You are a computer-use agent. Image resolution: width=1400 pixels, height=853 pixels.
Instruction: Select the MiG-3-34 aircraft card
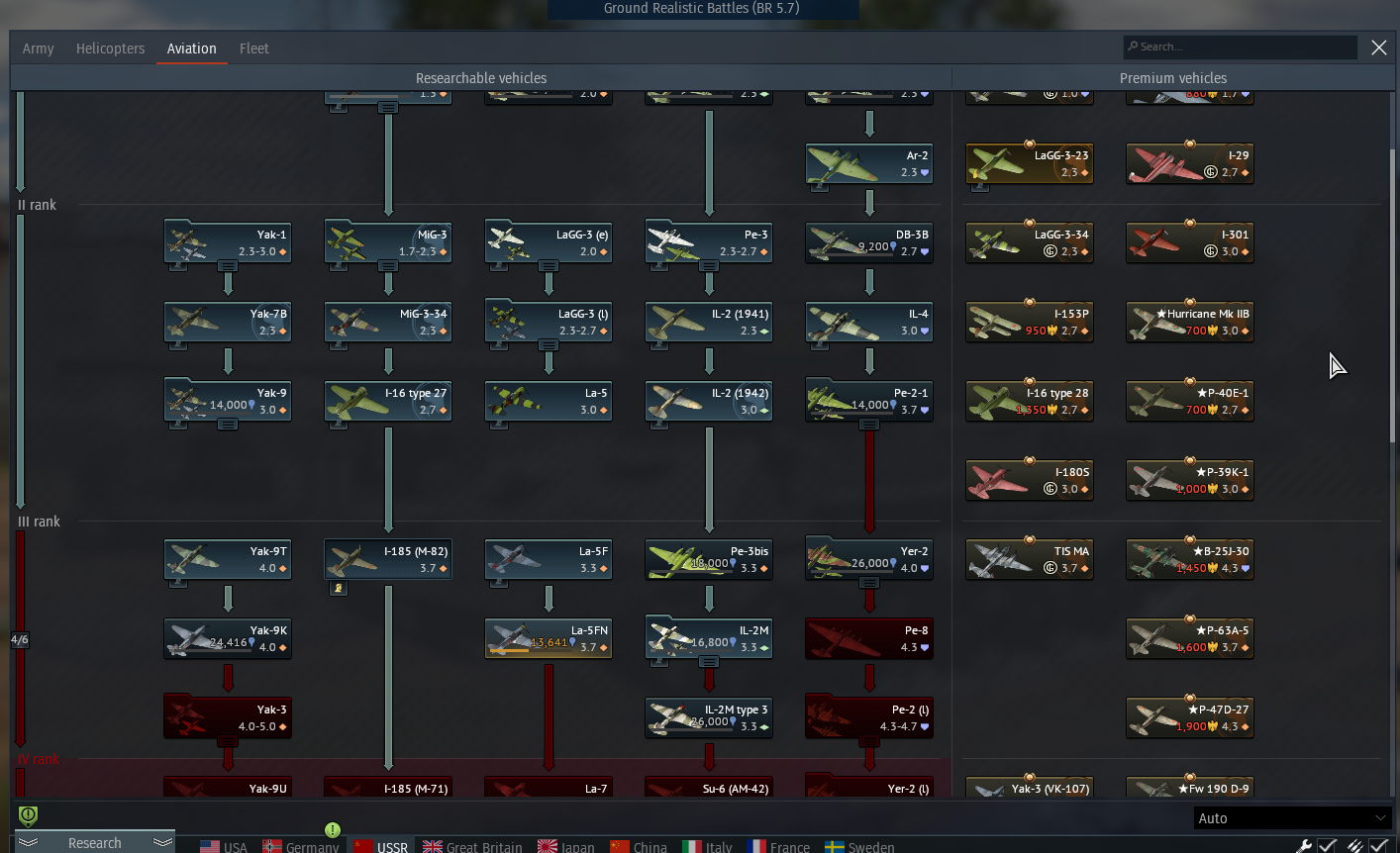tap(388, 322)
